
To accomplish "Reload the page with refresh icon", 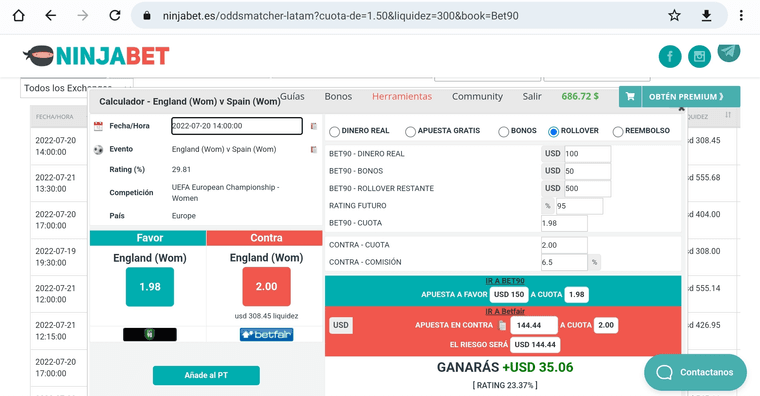I will pyautogui.click(x=115, y=16).
